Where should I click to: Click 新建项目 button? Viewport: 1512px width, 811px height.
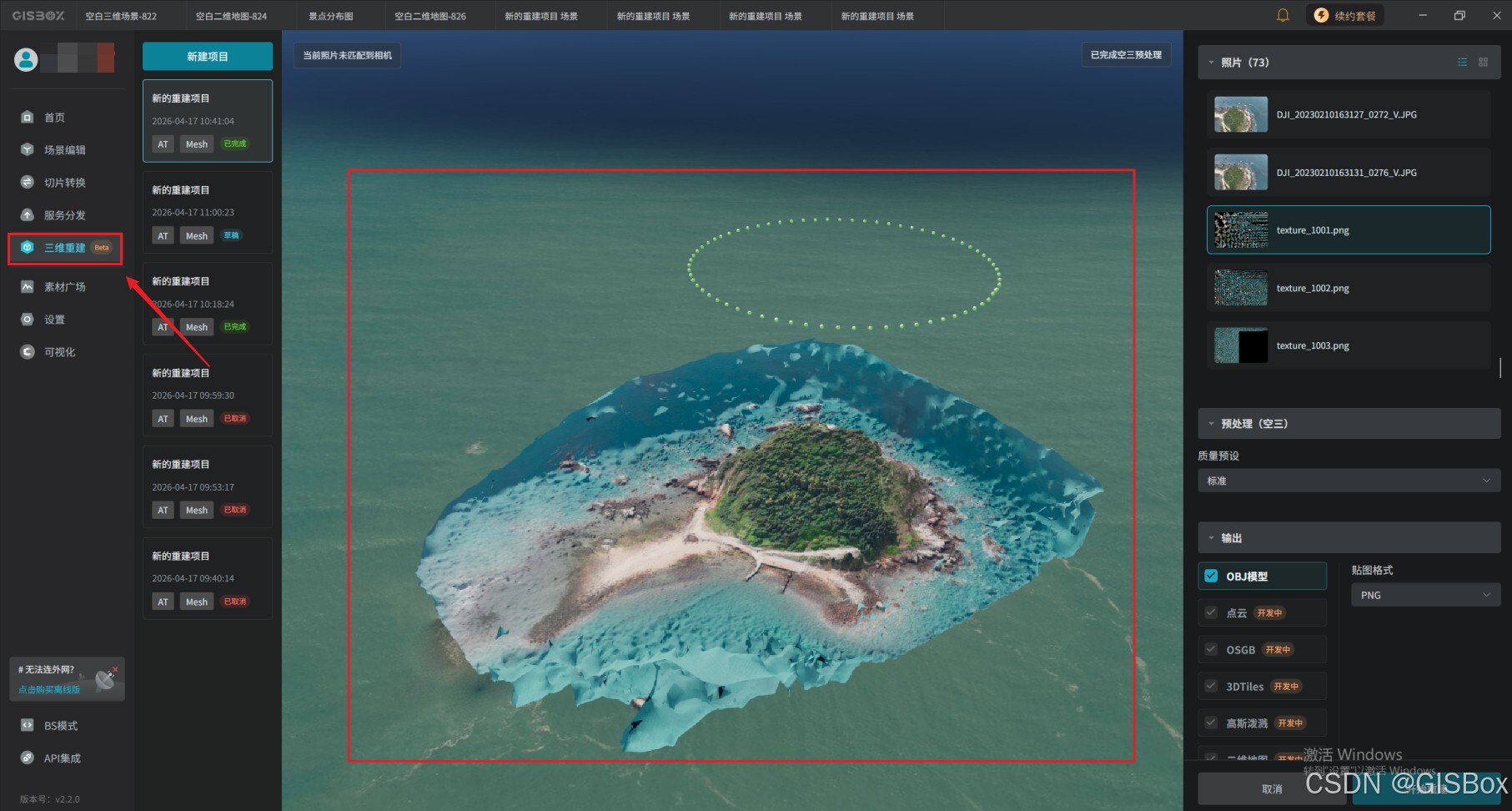click(208, 56)
